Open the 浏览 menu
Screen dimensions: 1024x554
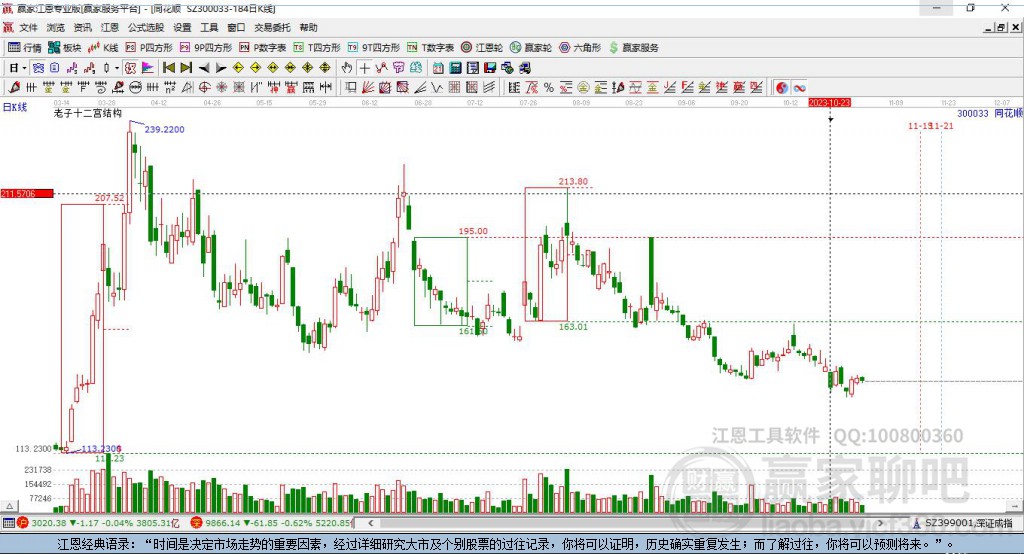pyautogui.click(x=56, y=27)
